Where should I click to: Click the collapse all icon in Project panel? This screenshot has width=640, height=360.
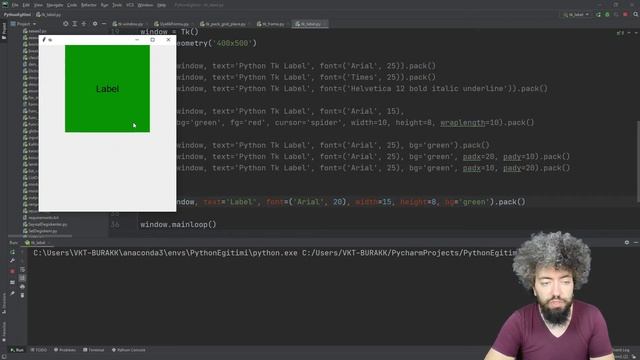[84, 24]
